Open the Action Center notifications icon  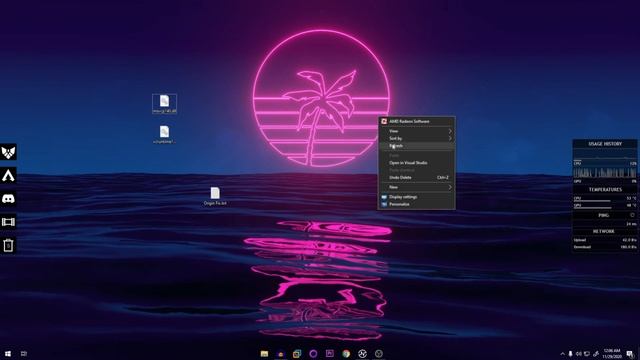pos(631,353)
